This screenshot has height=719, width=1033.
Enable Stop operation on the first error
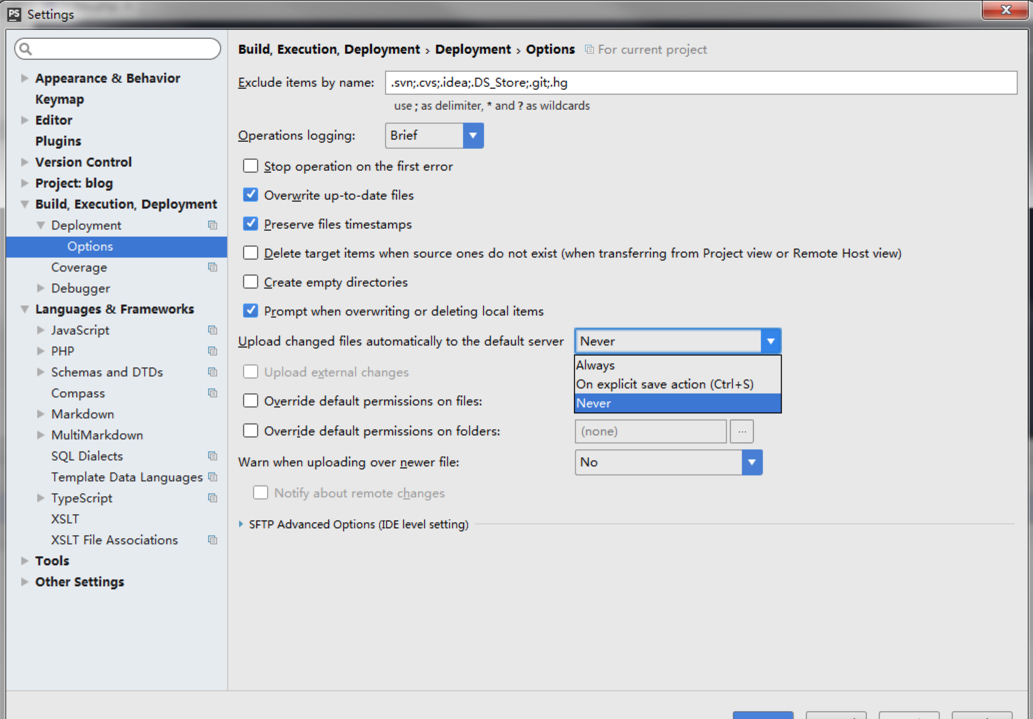tap(250, 166)
